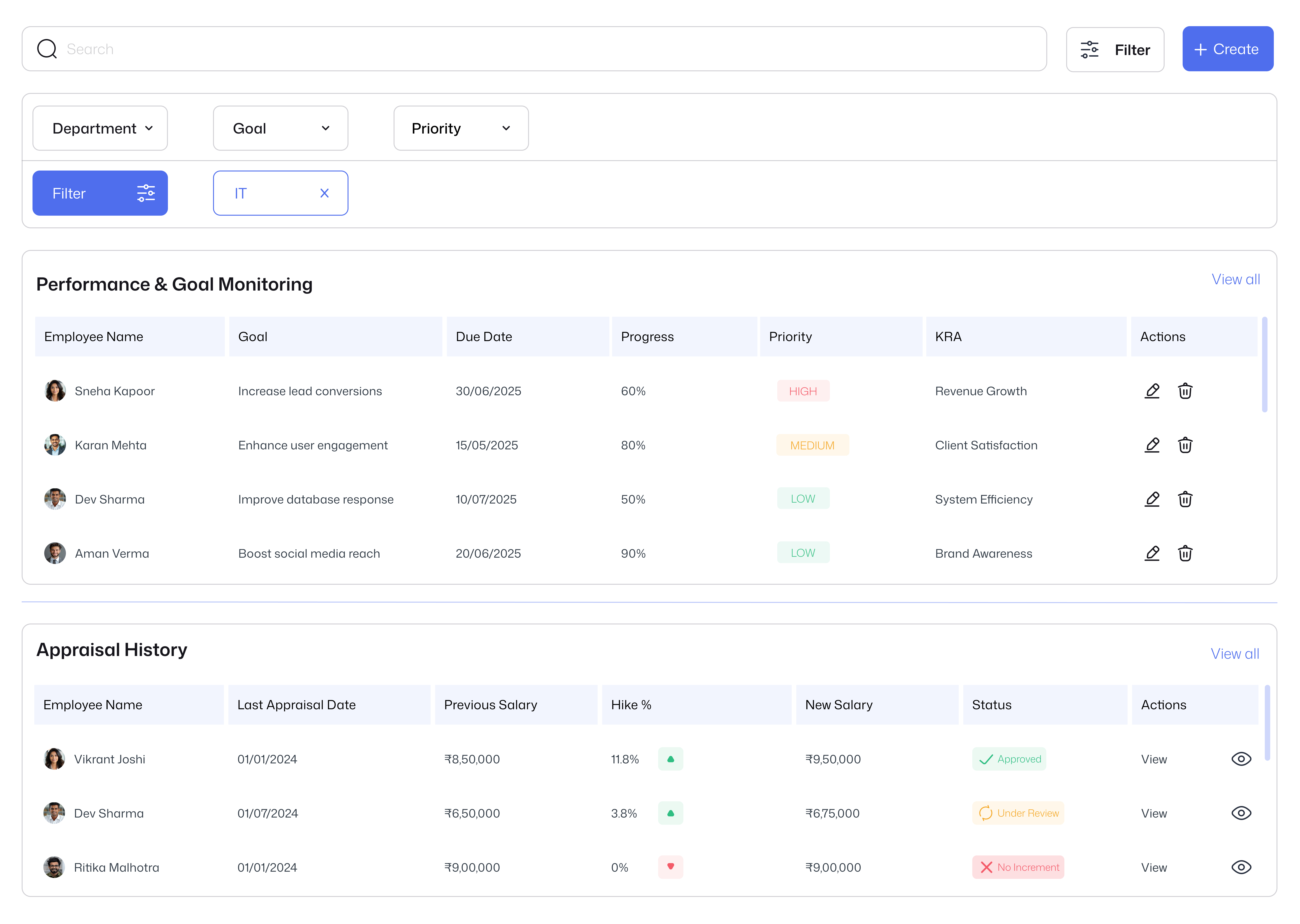Click the plus icon in the Create button

pyautogui.click(x=1201, y=49)
